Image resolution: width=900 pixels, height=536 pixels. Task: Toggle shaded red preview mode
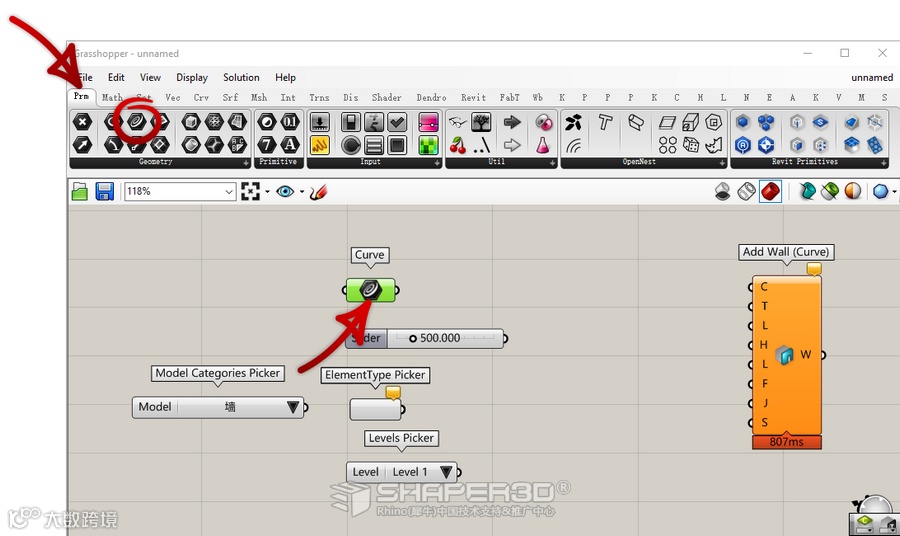point(770,192)
